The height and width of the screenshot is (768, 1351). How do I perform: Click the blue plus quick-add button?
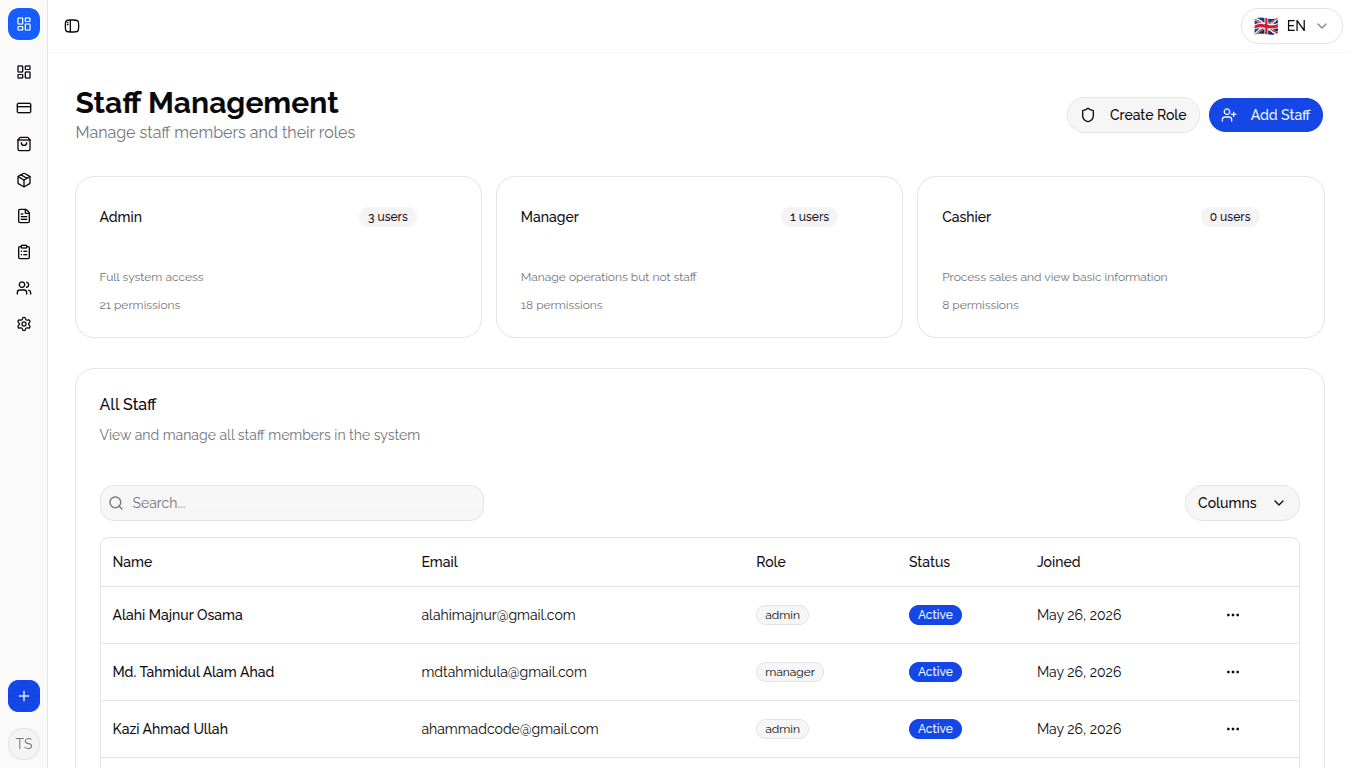[x=24, y=696]
